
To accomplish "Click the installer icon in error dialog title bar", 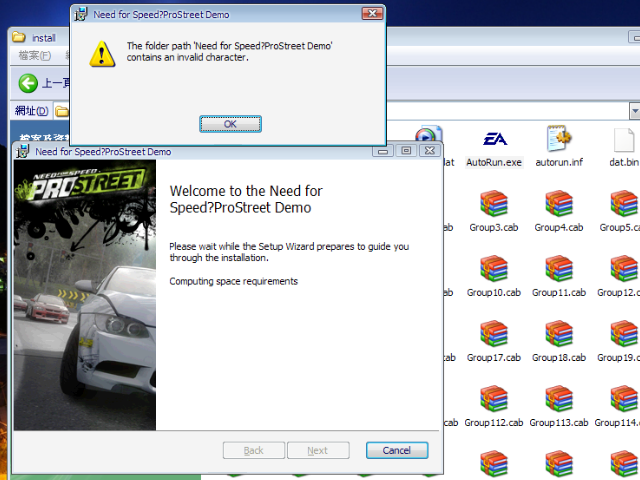I will pos(81,14).
